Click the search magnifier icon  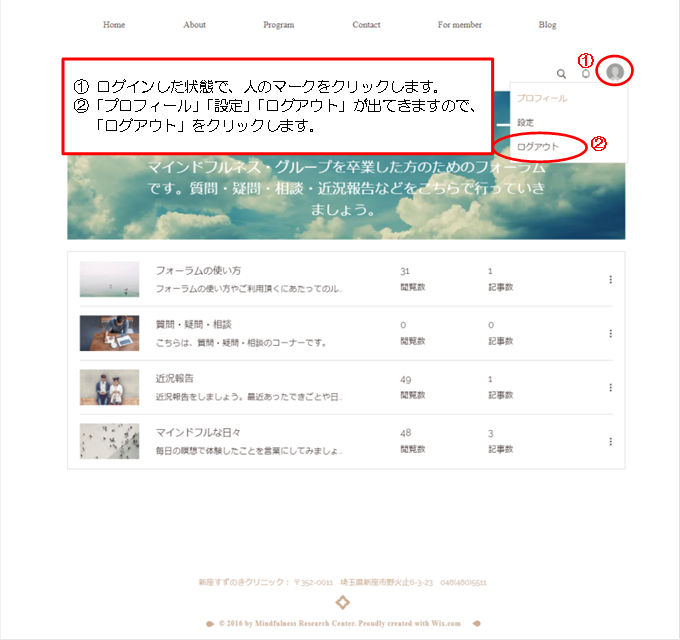pyautogui.click(x=561, y=74)
